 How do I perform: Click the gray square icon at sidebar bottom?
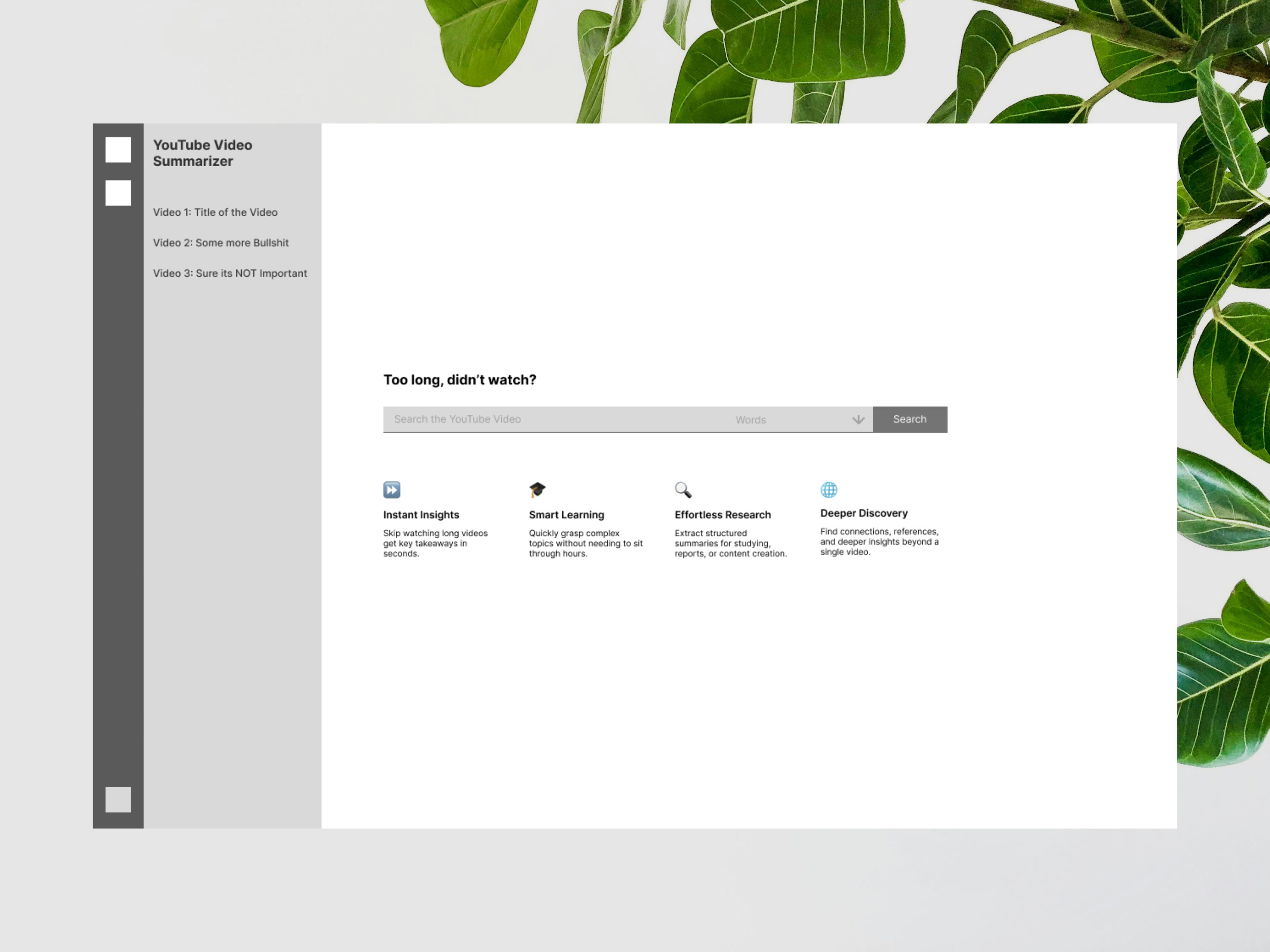click(x=118, y=799)
